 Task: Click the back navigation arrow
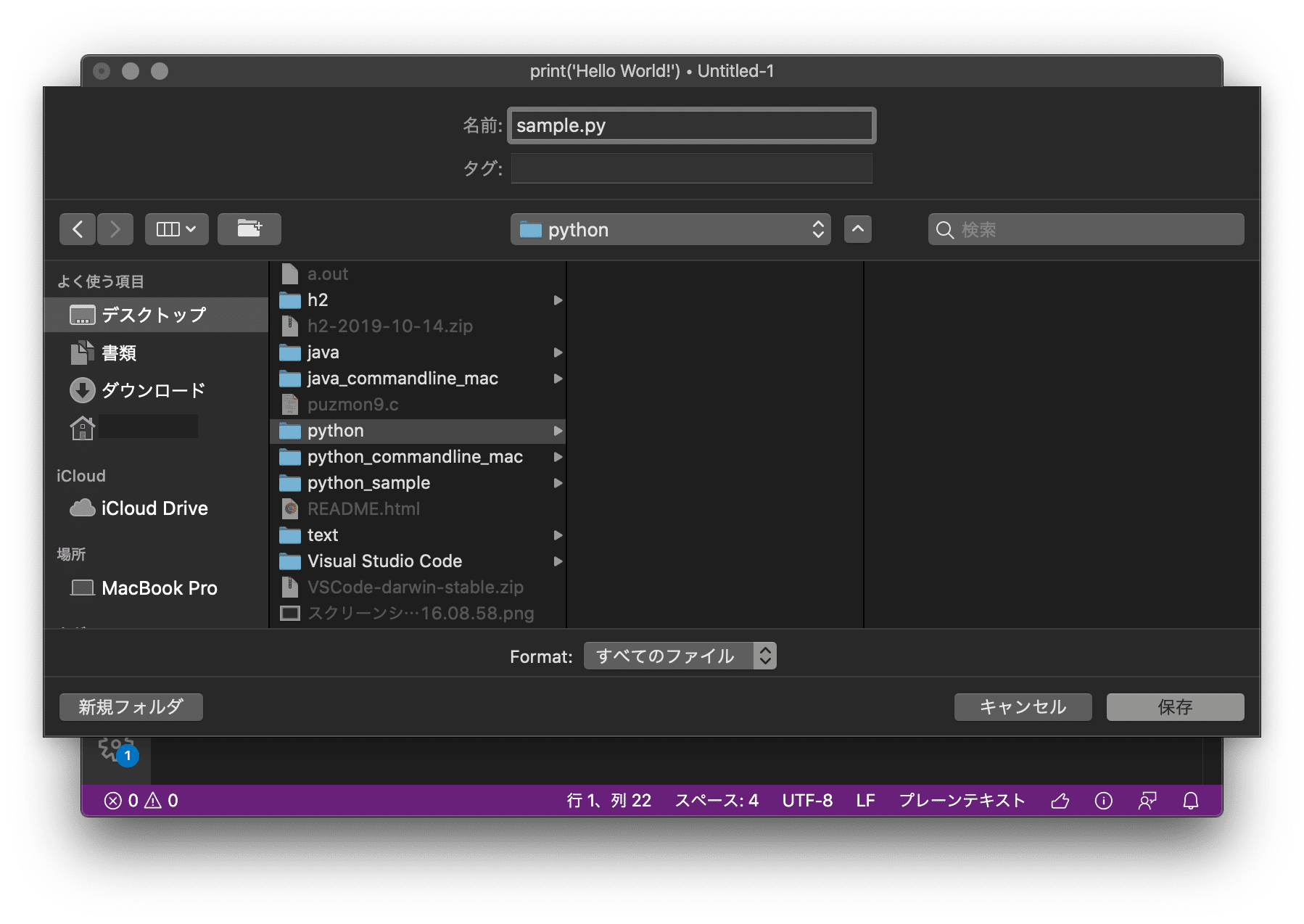point(78,229)
